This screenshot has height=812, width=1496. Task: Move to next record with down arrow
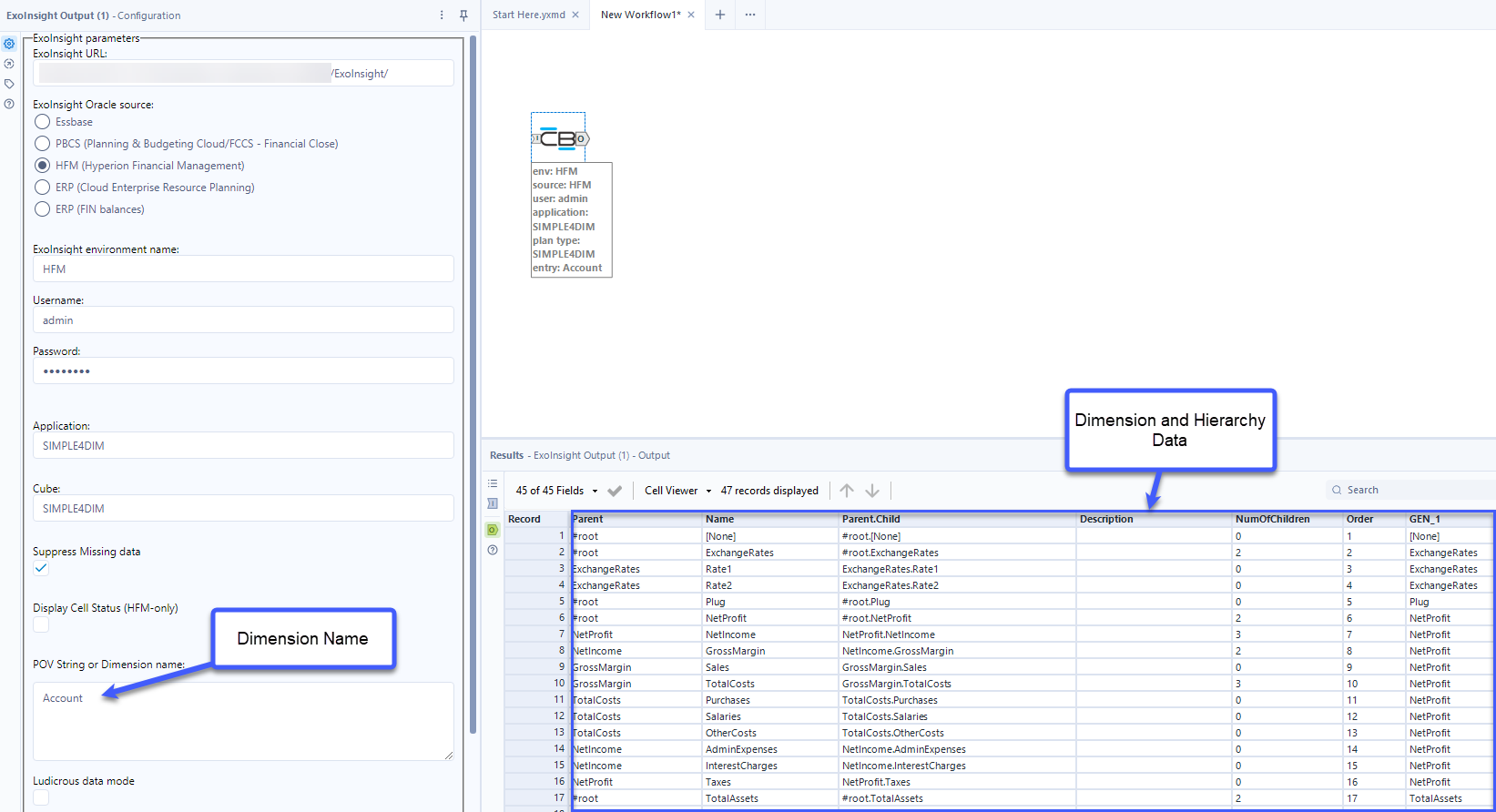pyautogui.click(x=872, y=491)
